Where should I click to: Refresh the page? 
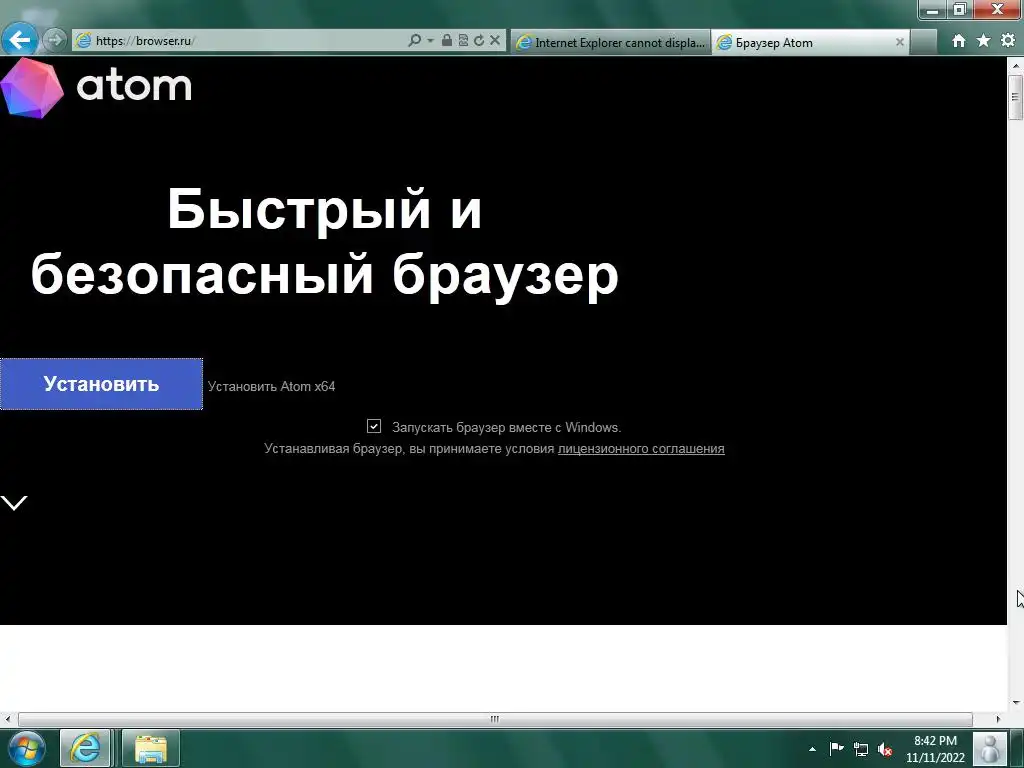[479, 40]
